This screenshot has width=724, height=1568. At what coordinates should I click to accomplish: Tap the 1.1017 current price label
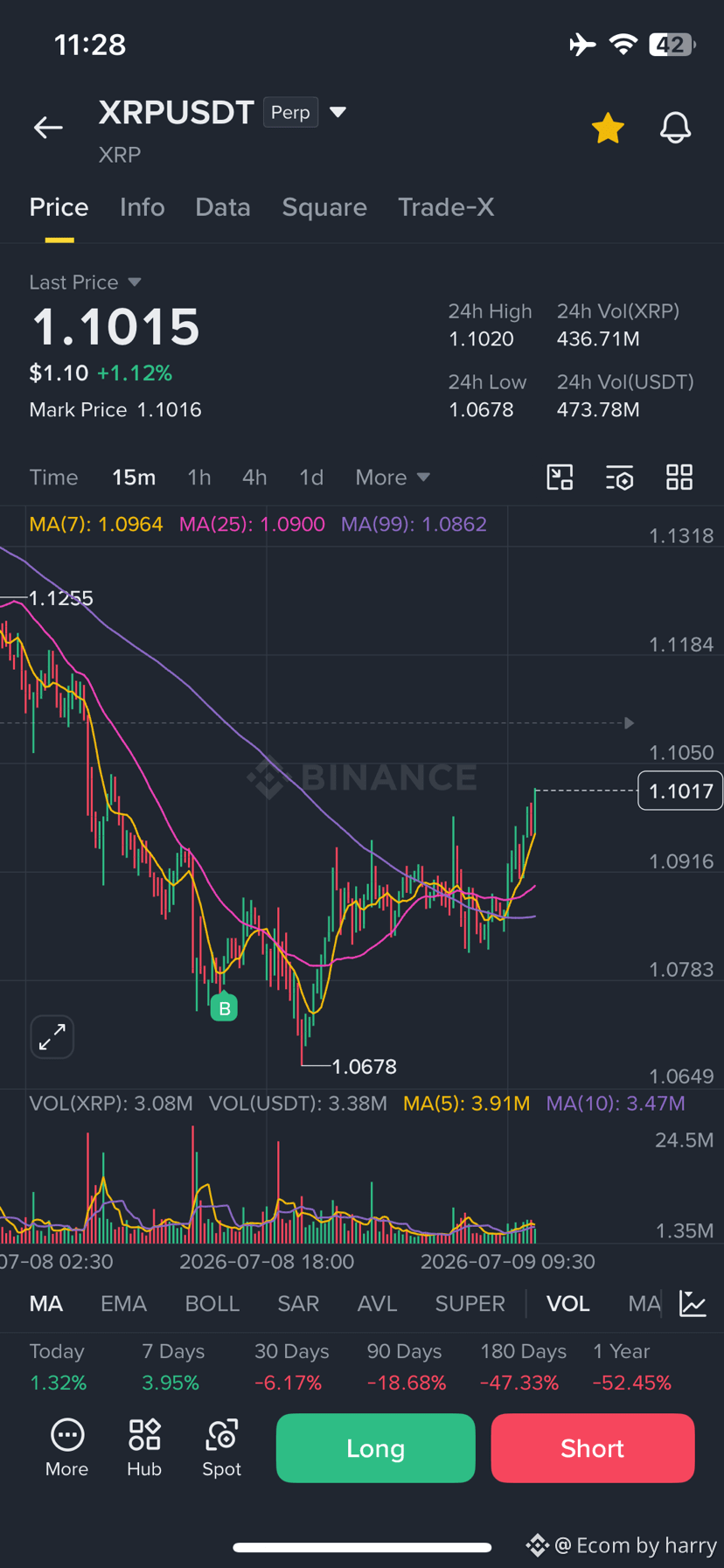coord(680,791)
